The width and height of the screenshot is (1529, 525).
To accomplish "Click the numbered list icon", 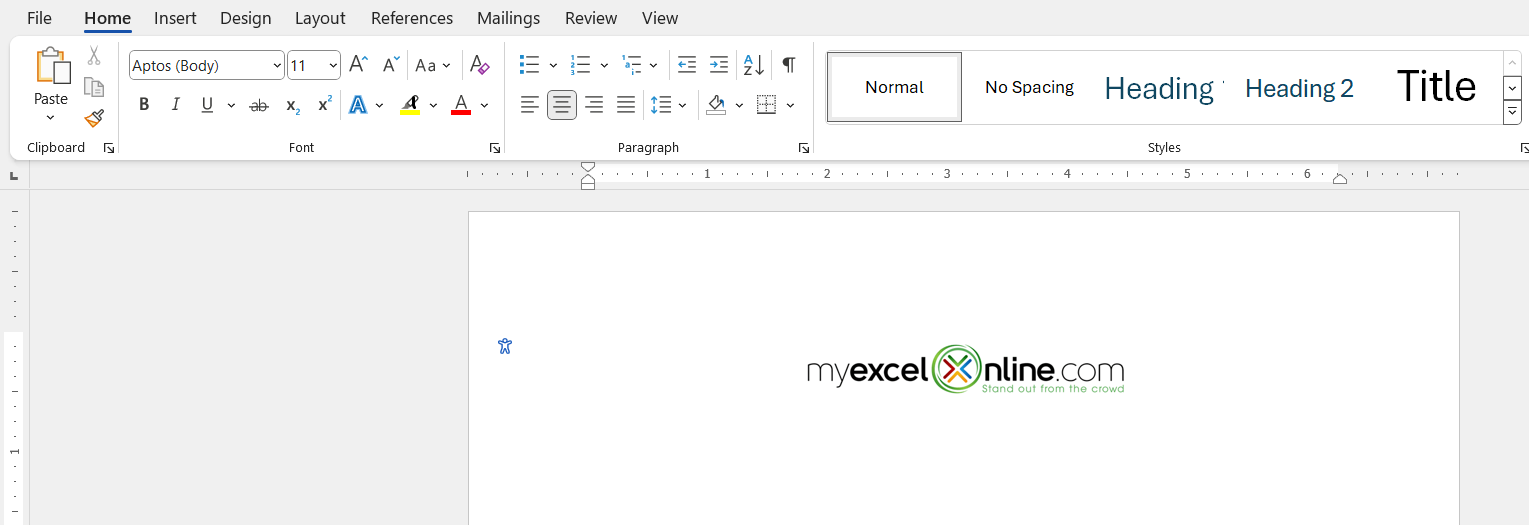I will [x=581, y=65].
